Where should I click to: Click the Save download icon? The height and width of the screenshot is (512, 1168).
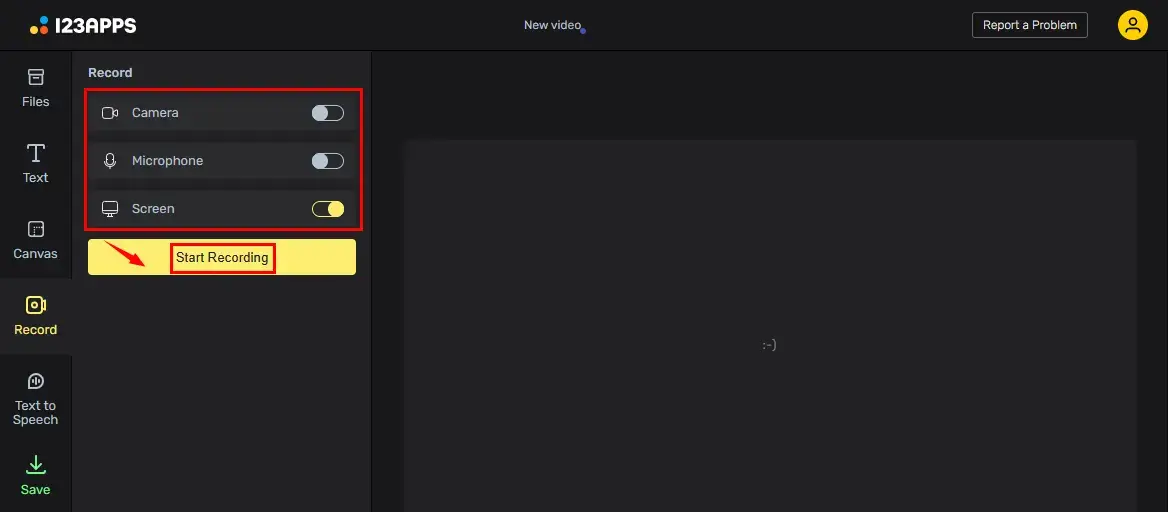(x=36, y=465)
